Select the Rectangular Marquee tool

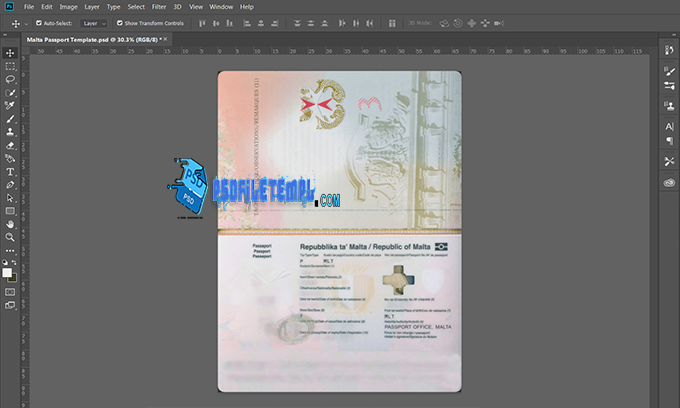tap(10, 66)
